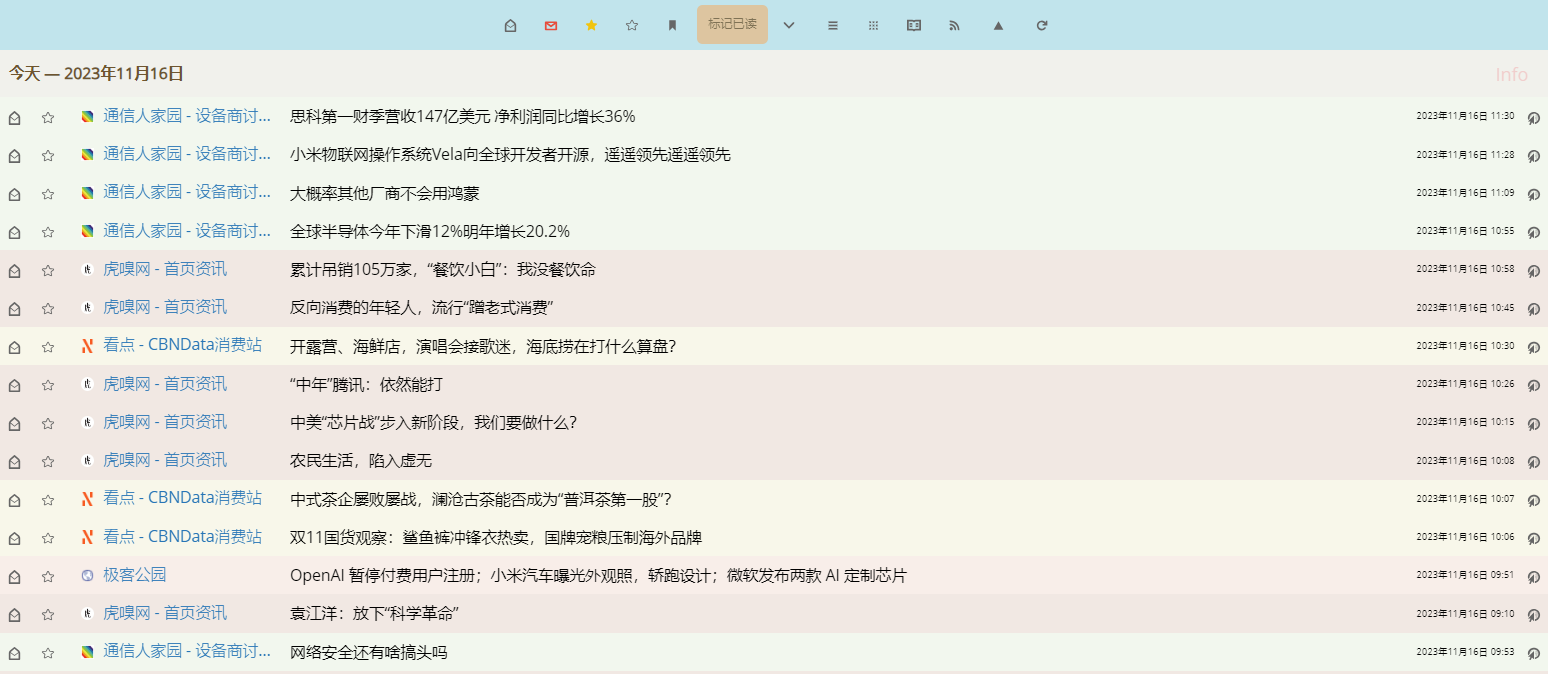Click the upward triangle sort order icon
1548x674 pixels.
click(x=998, y=25)
